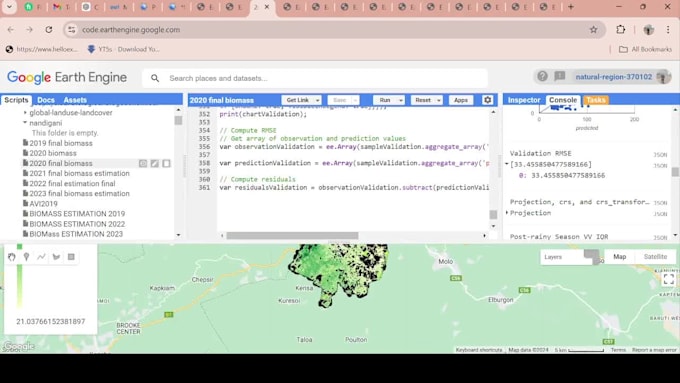
Task: Open Get Link dropdown arrow
Action: point(317,100)
